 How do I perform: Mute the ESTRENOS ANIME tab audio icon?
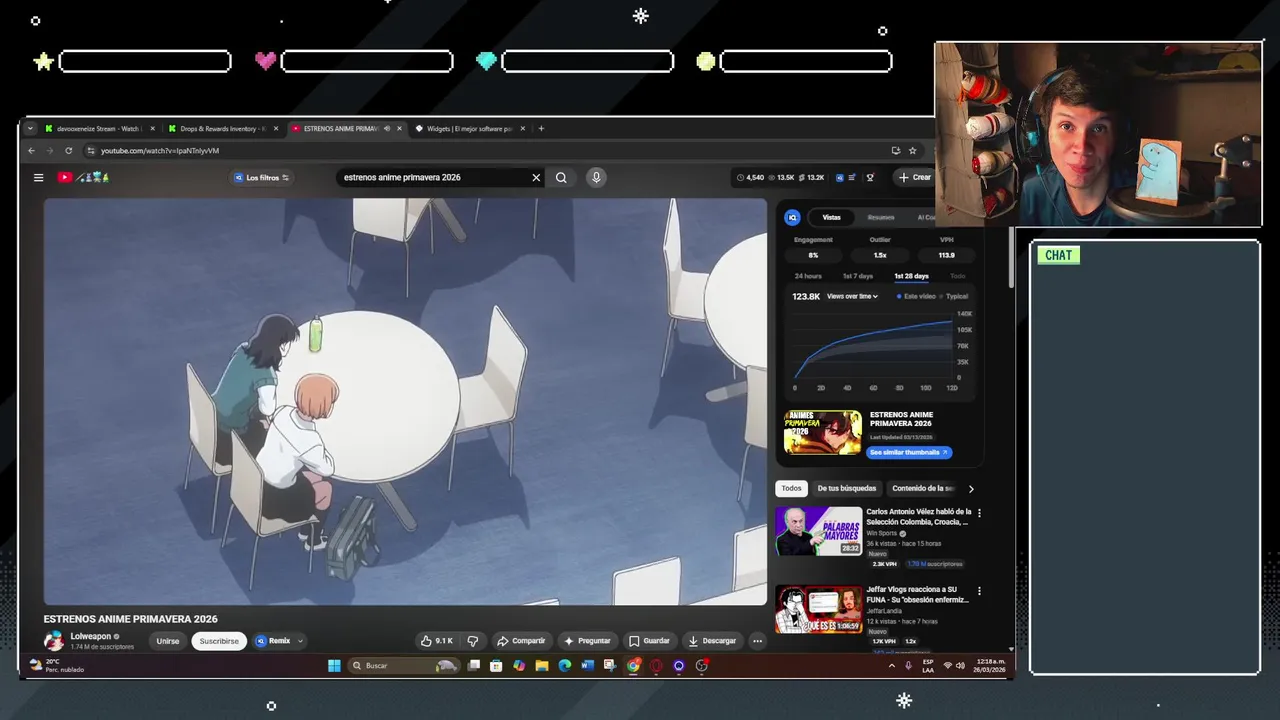click(387, 128)
